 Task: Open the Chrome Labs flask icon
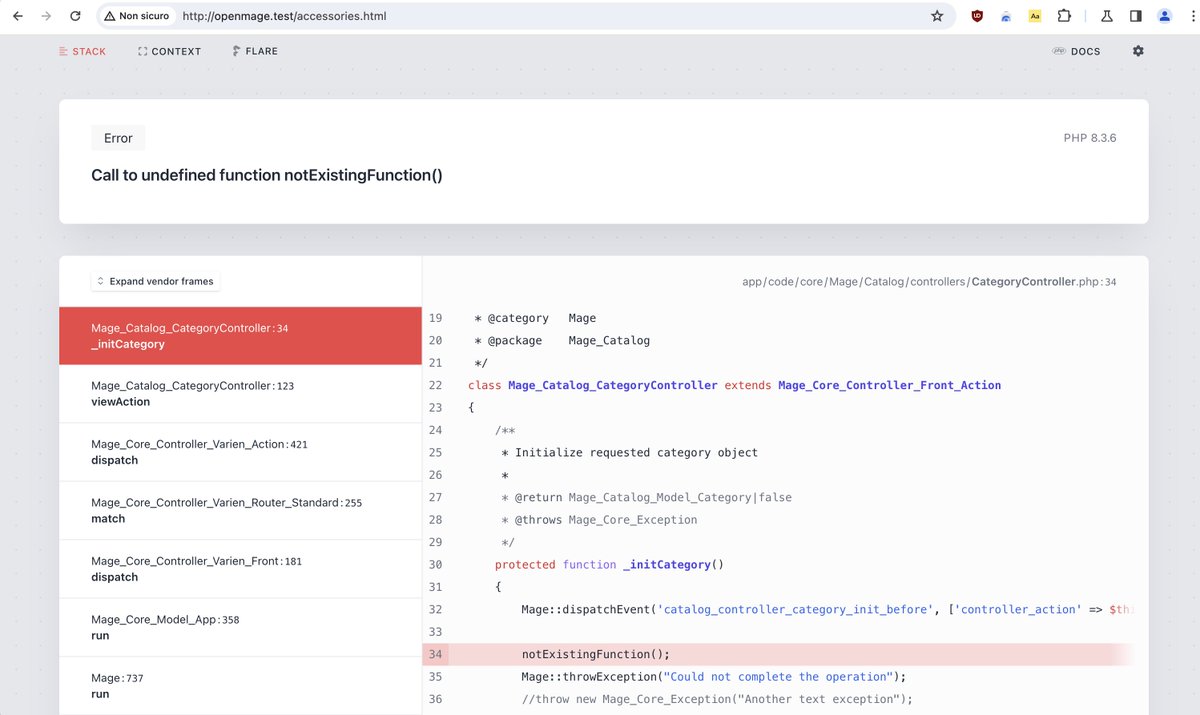(x=1107, y=16)
